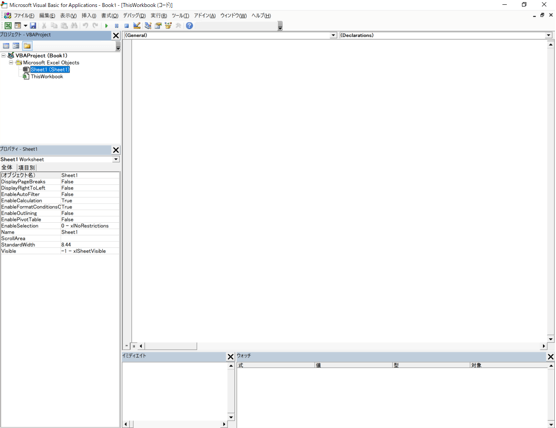Open the 編集 menu

click(x=47, y=16)
